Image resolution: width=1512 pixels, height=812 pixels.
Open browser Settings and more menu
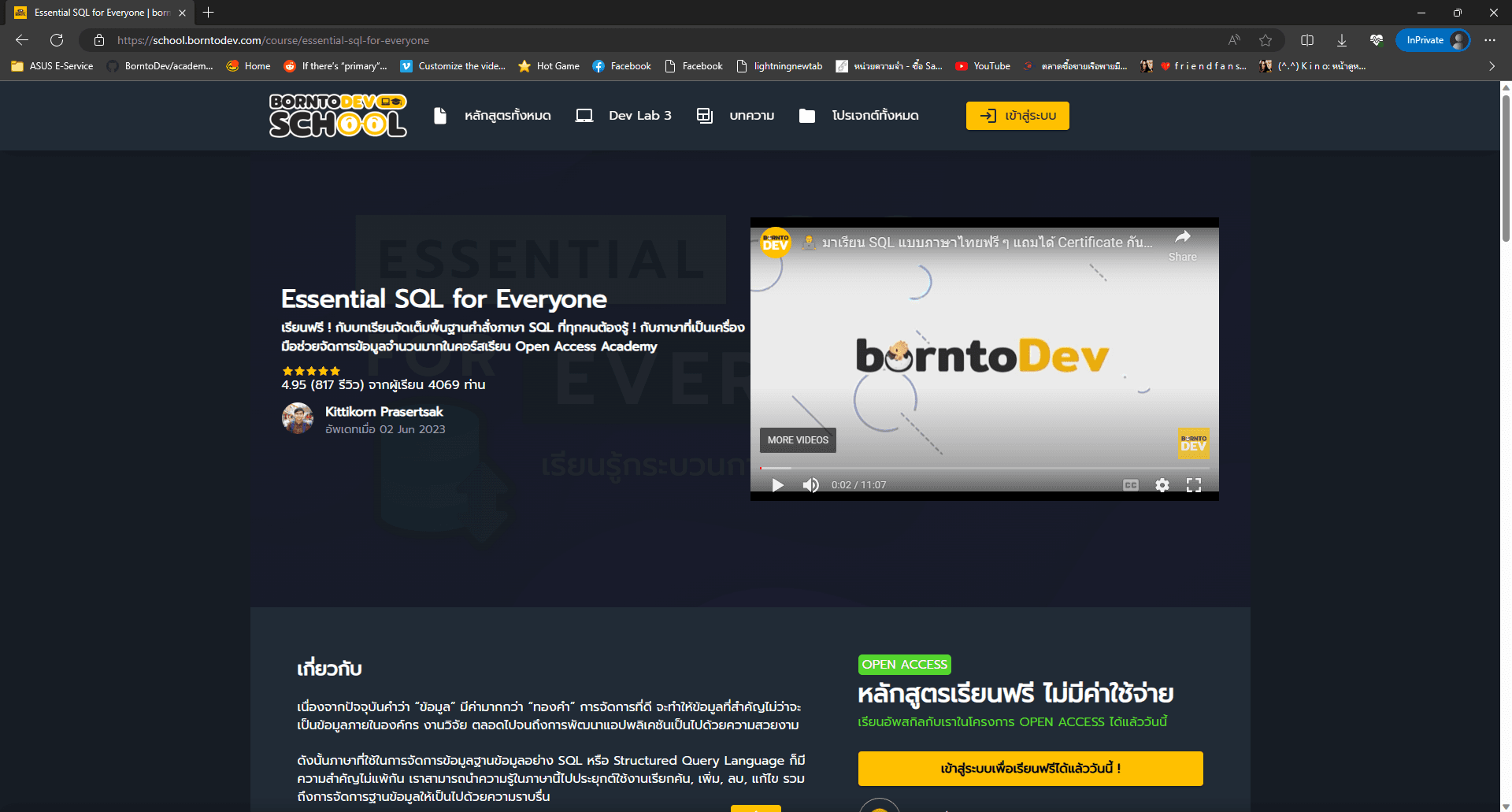(x=1490, y=40)
